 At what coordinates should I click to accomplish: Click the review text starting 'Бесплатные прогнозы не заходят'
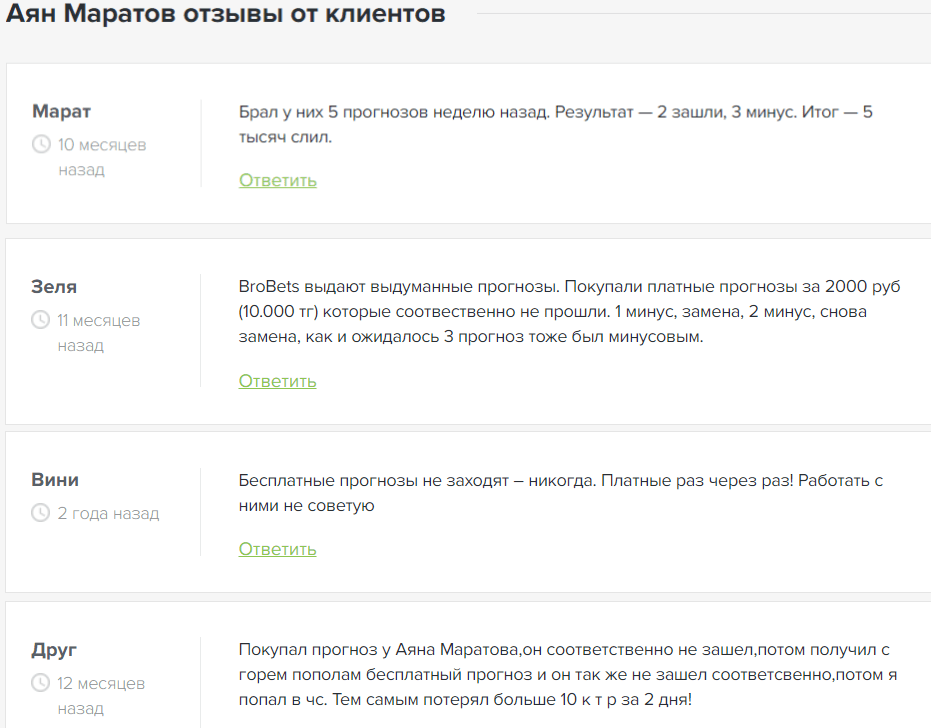(x=560, y=492)
